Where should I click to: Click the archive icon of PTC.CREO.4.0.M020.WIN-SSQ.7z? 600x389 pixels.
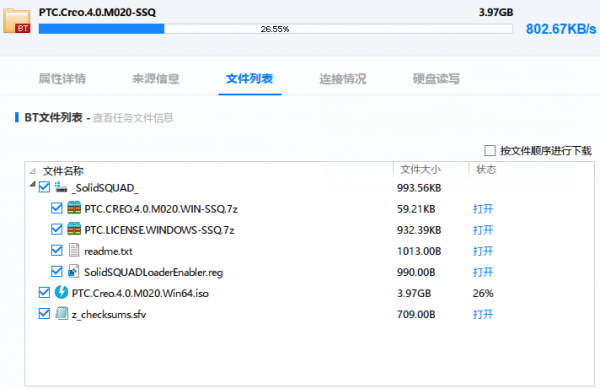tap(74, 208)
